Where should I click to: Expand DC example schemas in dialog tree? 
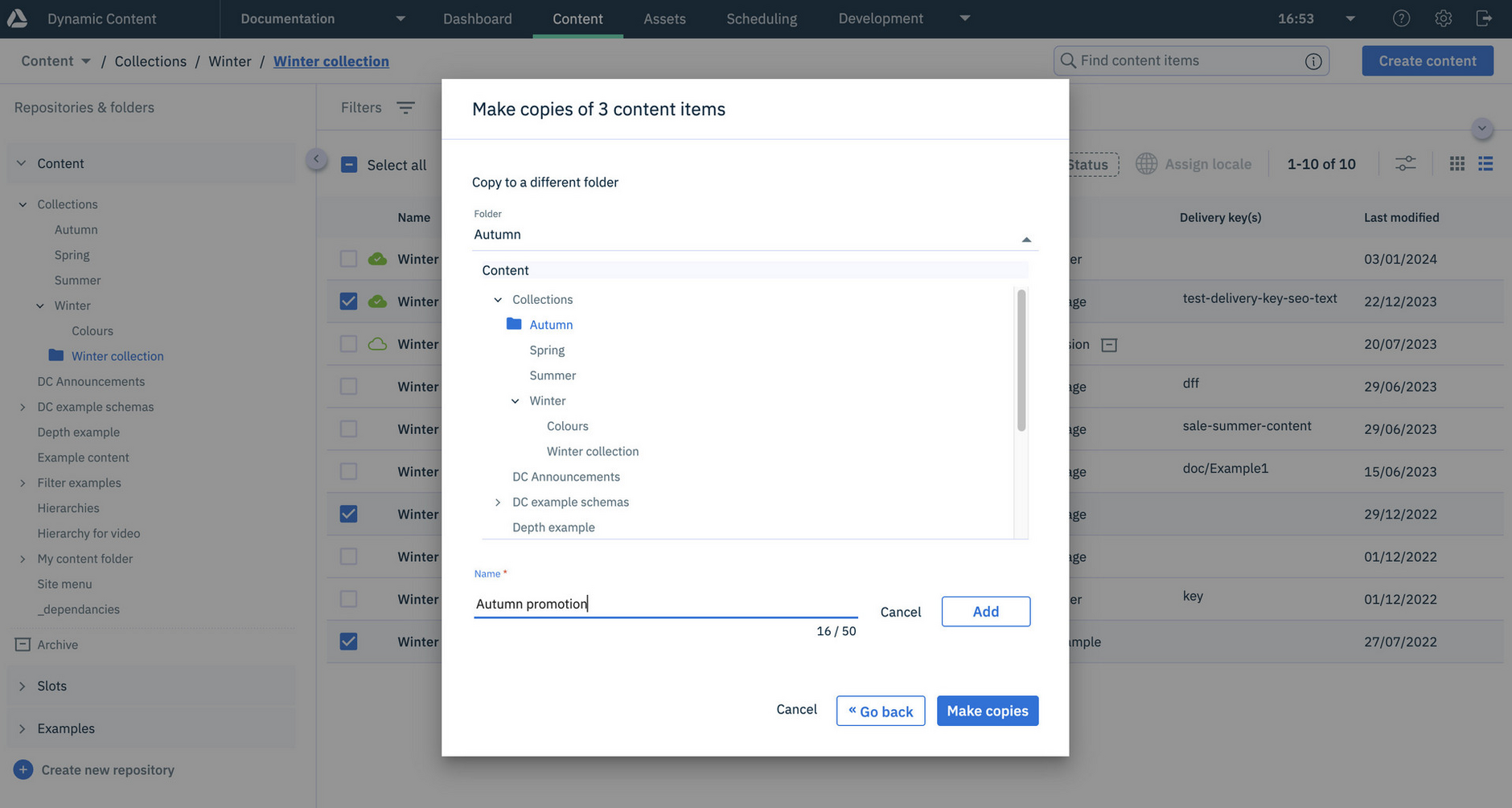click(498, 502)
